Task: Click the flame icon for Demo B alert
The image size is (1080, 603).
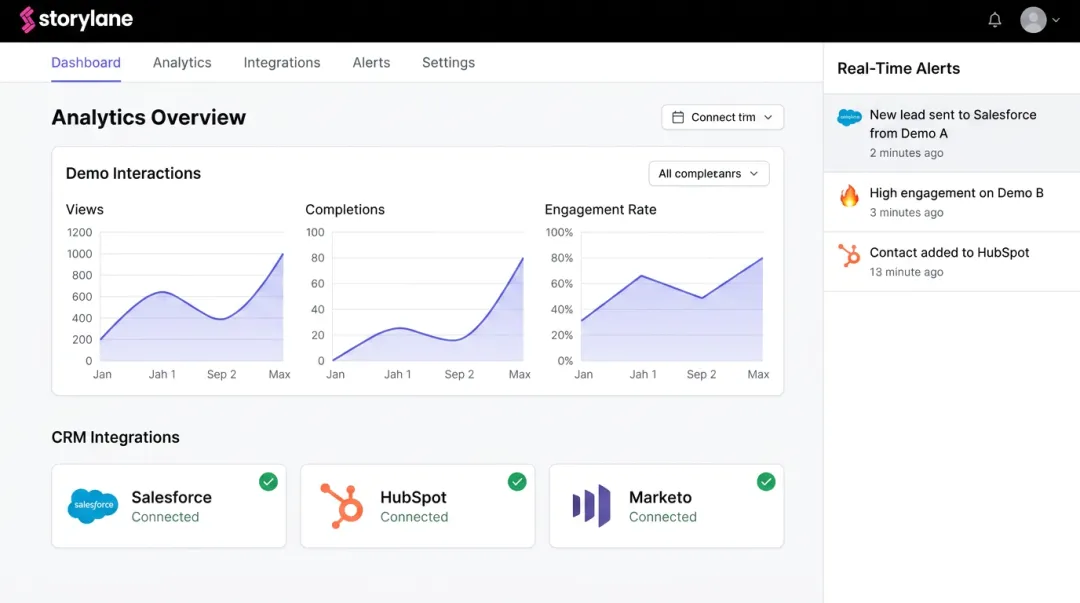Action: (x=849, y=196)
